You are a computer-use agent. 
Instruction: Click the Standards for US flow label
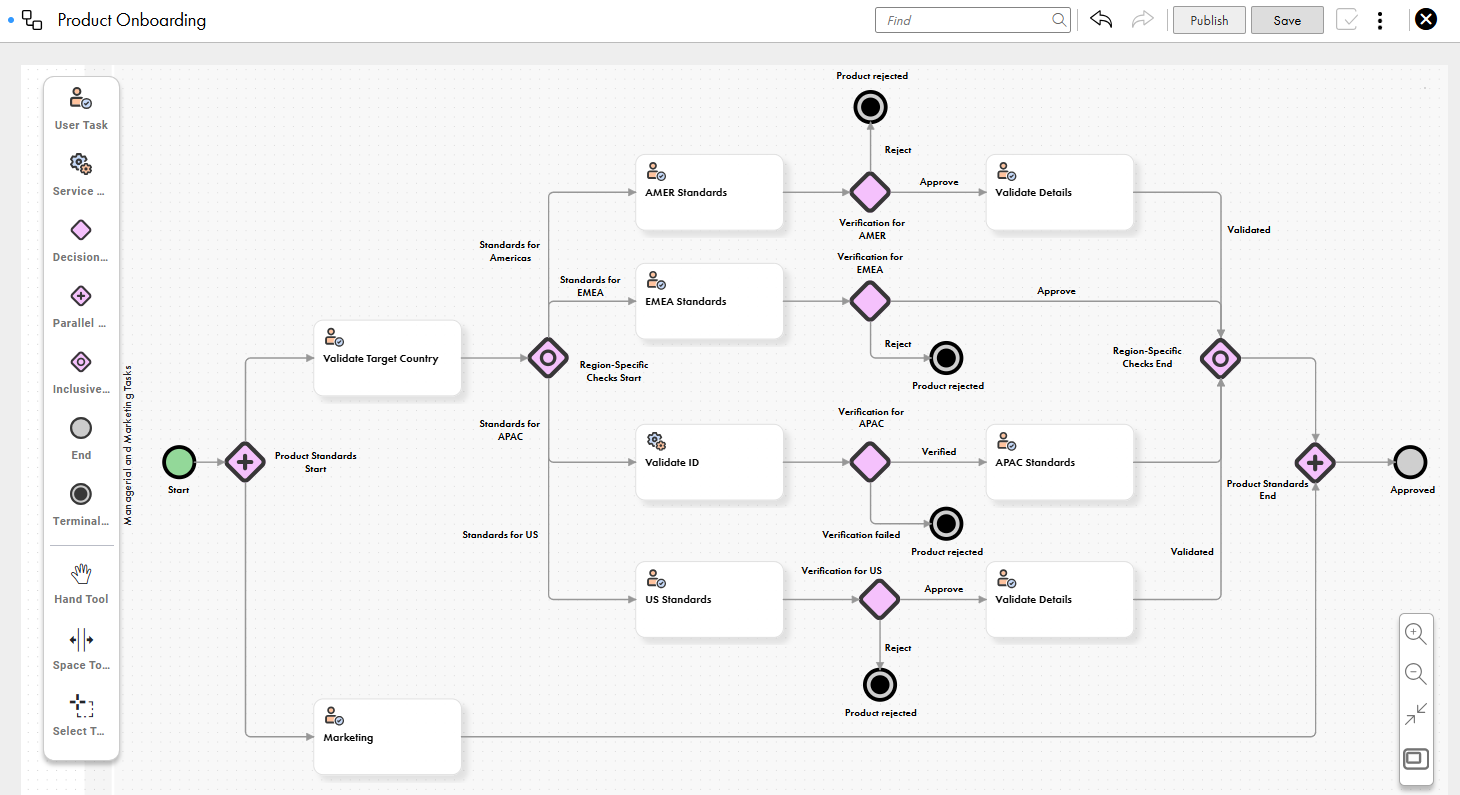coord(500,535)
